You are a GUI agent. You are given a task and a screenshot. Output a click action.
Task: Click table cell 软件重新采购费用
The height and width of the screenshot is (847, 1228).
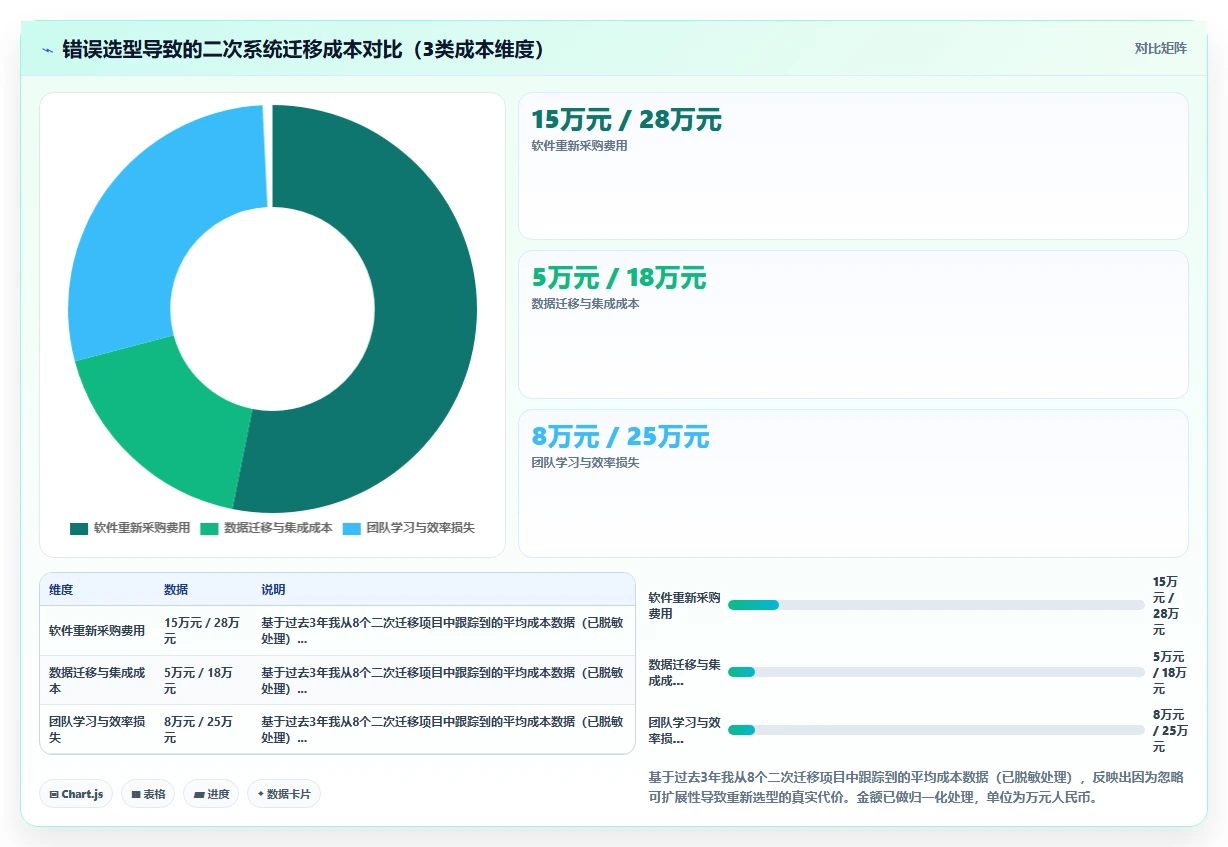click(x=97, y=631)
